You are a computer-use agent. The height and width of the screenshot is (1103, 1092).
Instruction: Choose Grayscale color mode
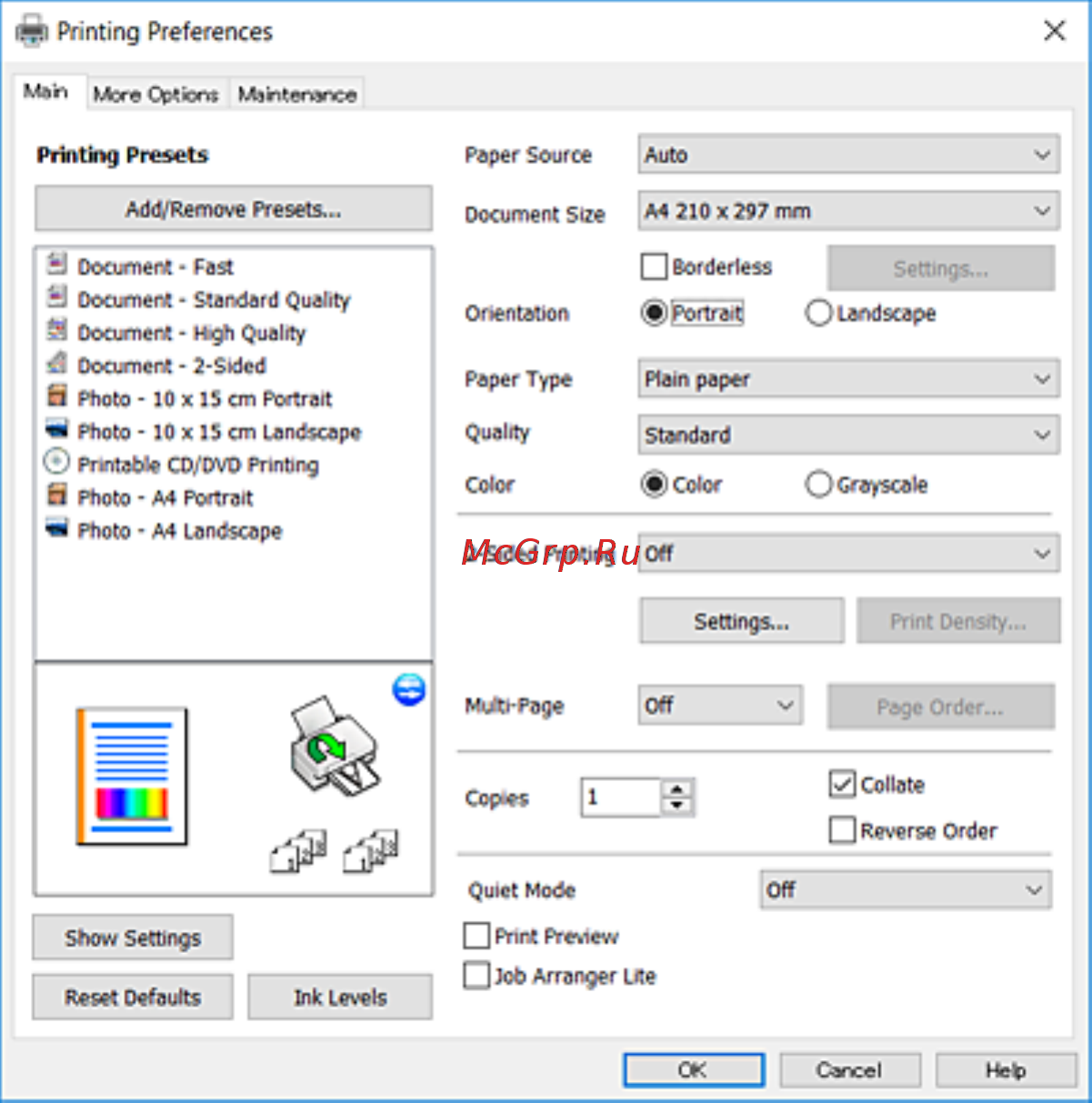818,485
